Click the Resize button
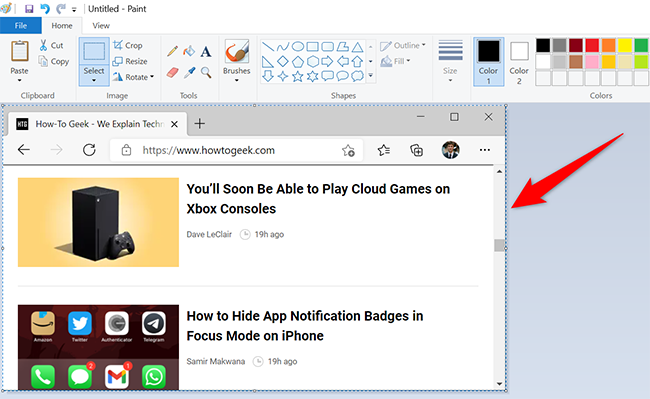This screenshot has width=650, height=399. pos(130,61)
